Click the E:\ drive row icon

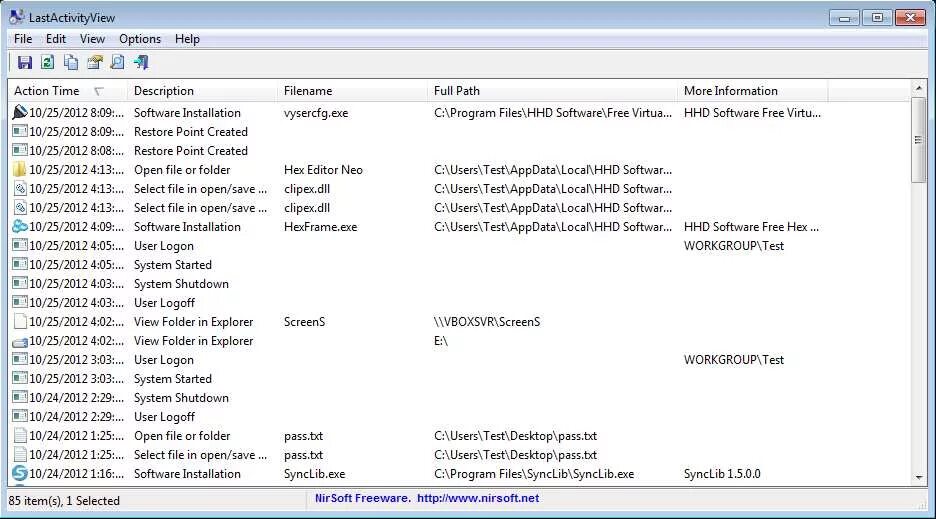tap(20, 341)
